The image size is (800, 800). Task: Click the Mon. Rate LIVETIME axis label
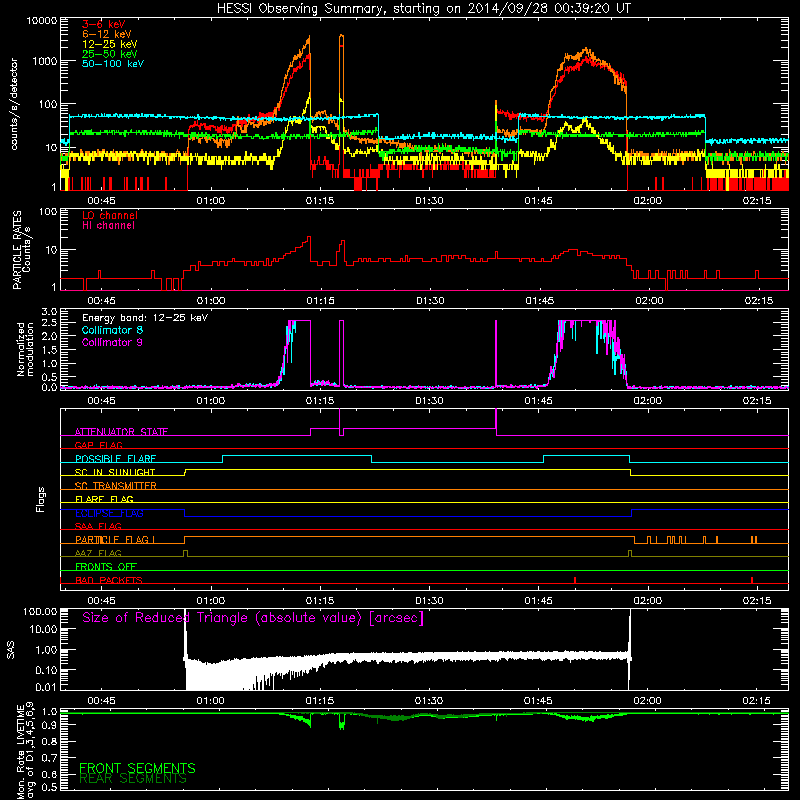click(x=25, y=750)
